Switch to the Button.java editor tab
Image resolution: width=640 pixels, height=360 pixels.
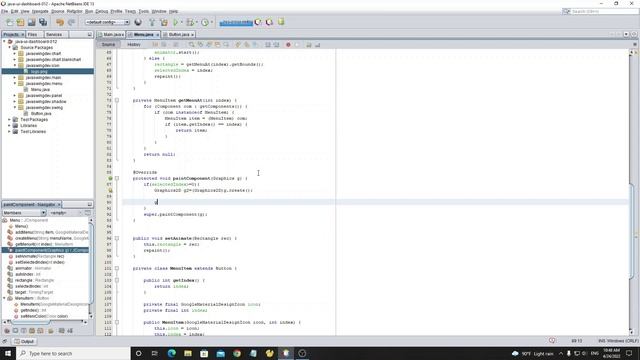click(179, 35)
